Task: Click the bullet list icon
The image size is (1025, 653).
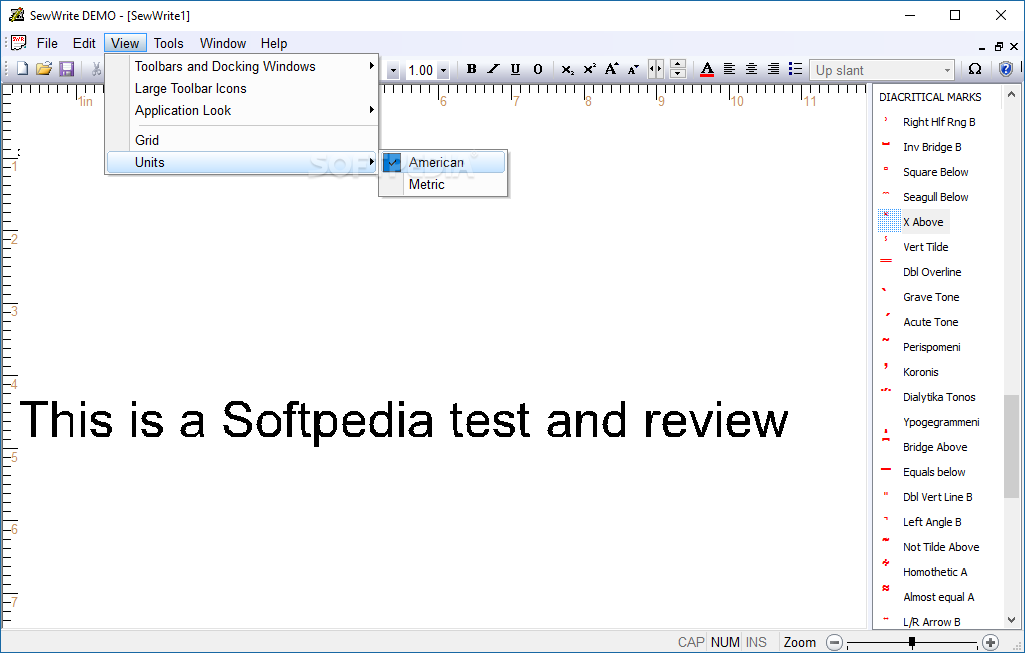Action: (x=796, y=69)
